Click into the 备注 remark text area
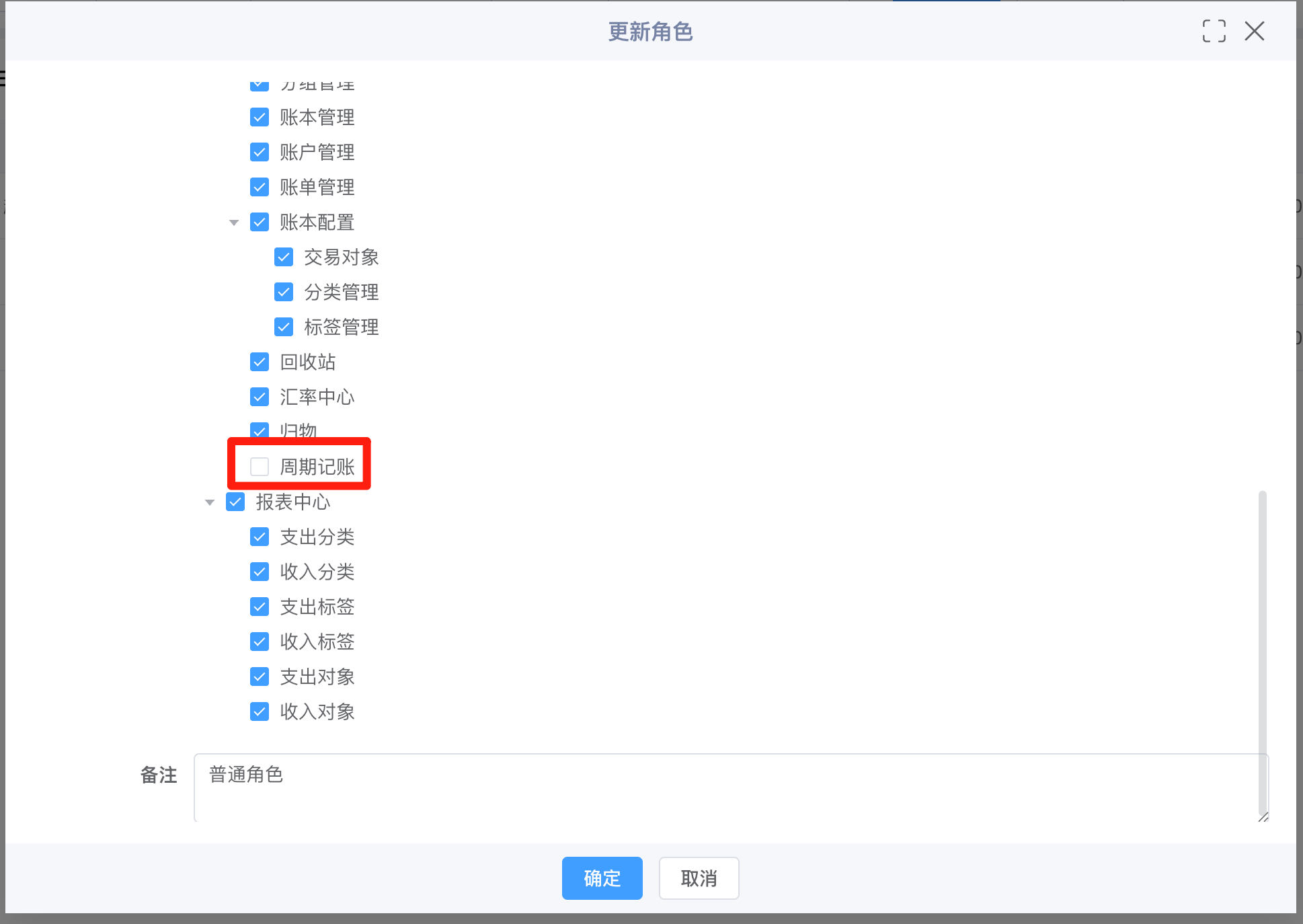 coord(726,787)
